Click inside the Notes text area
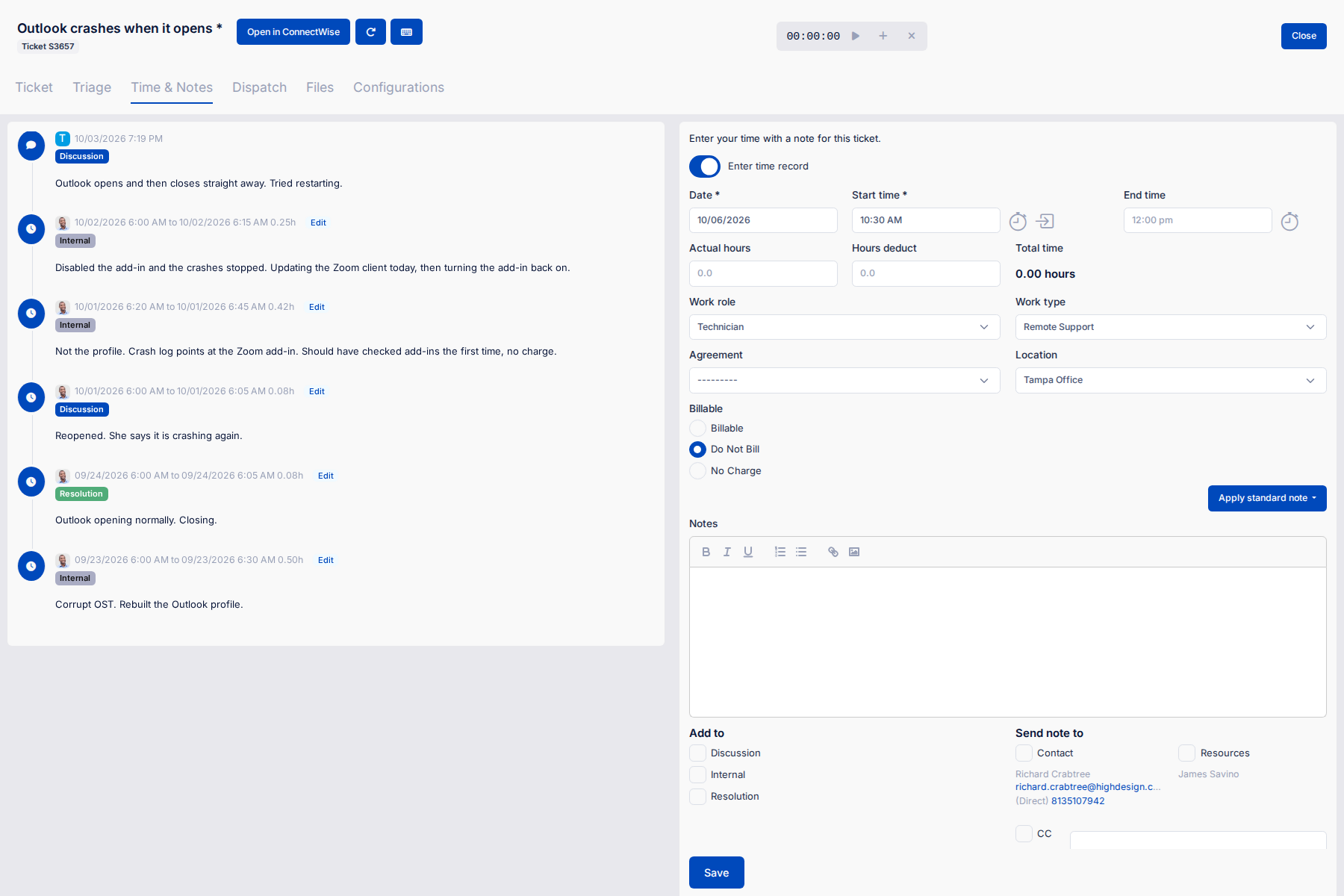Image resolution: width=1344 pixels, height=896 pixels. point(1008,641)
